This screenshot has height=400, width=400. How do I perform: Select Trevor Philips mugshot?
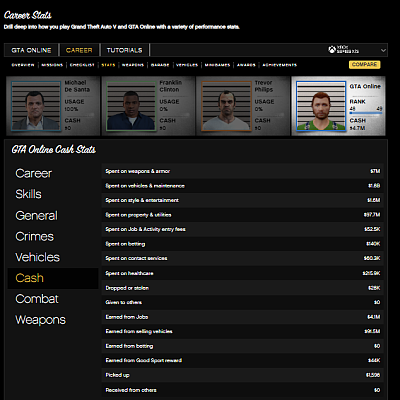tap(226, 106)
